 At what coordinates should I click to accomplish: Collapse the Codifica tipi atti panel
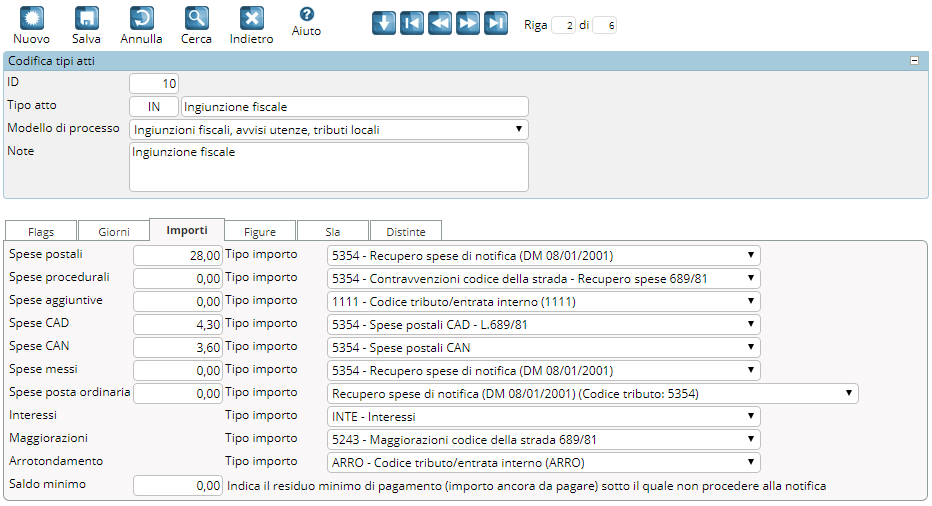pyautogui.click(x=914, y=61)
